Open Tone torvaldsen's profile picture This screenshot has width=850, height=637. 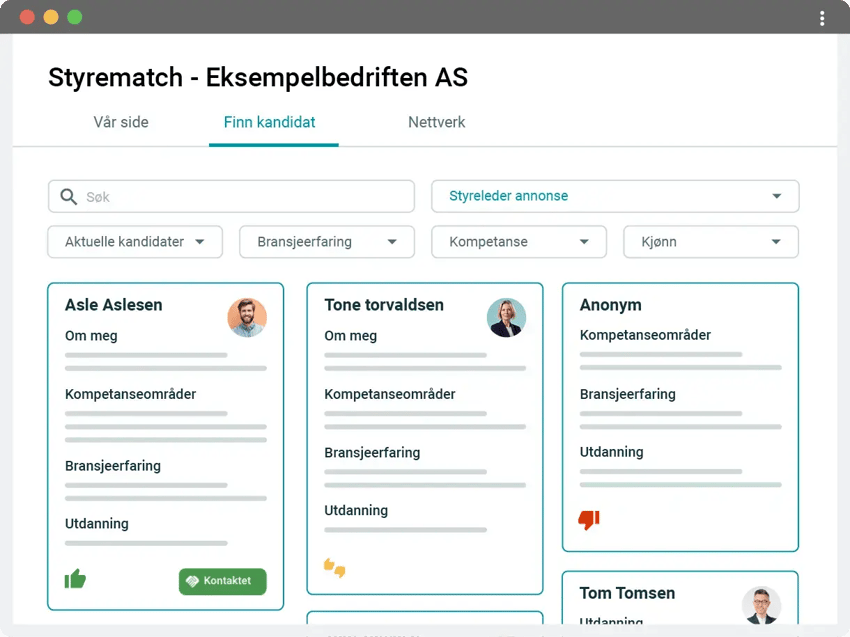(x=506, y=318)
